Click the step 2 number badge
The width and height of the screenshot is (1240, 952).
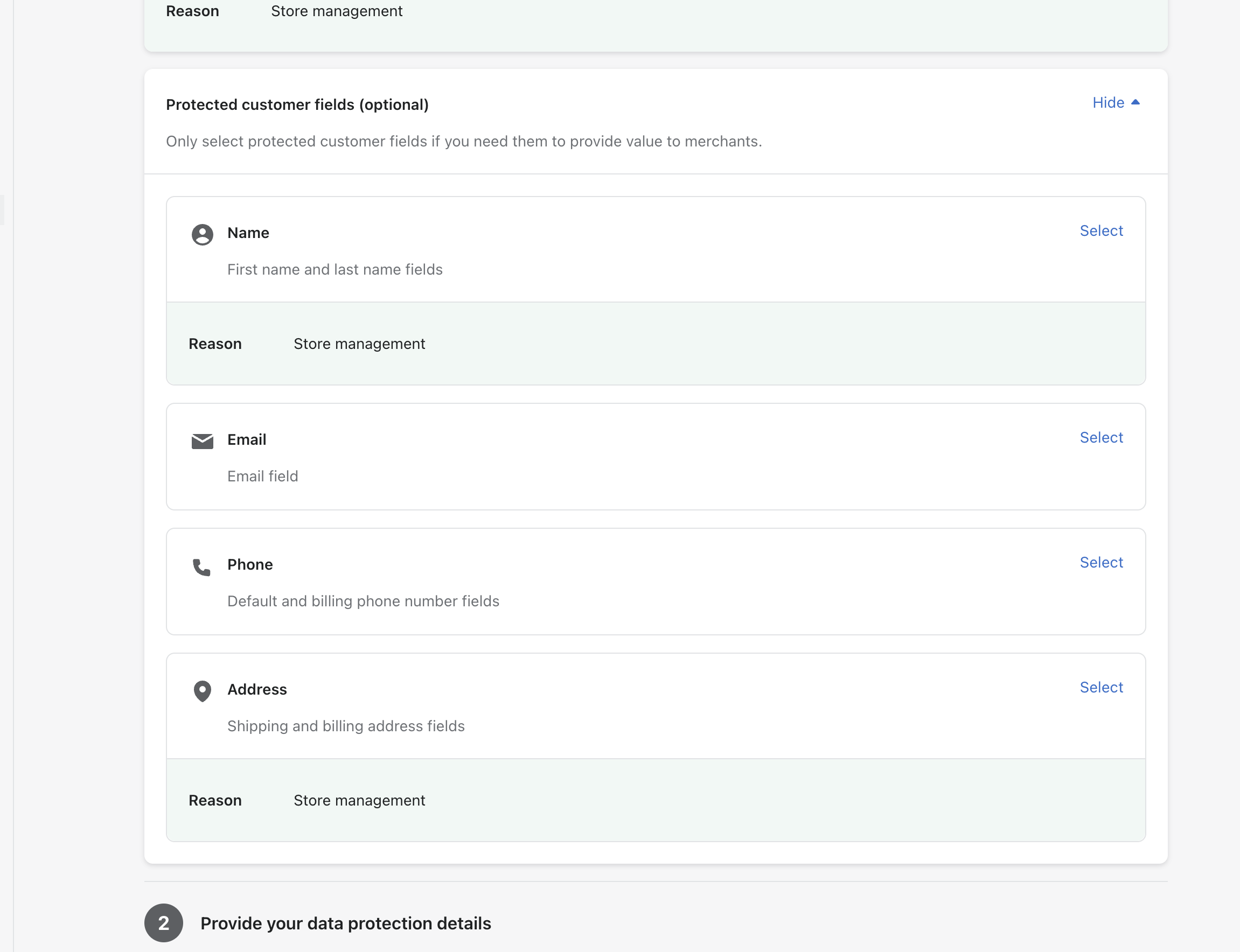[x=163, y=923]
